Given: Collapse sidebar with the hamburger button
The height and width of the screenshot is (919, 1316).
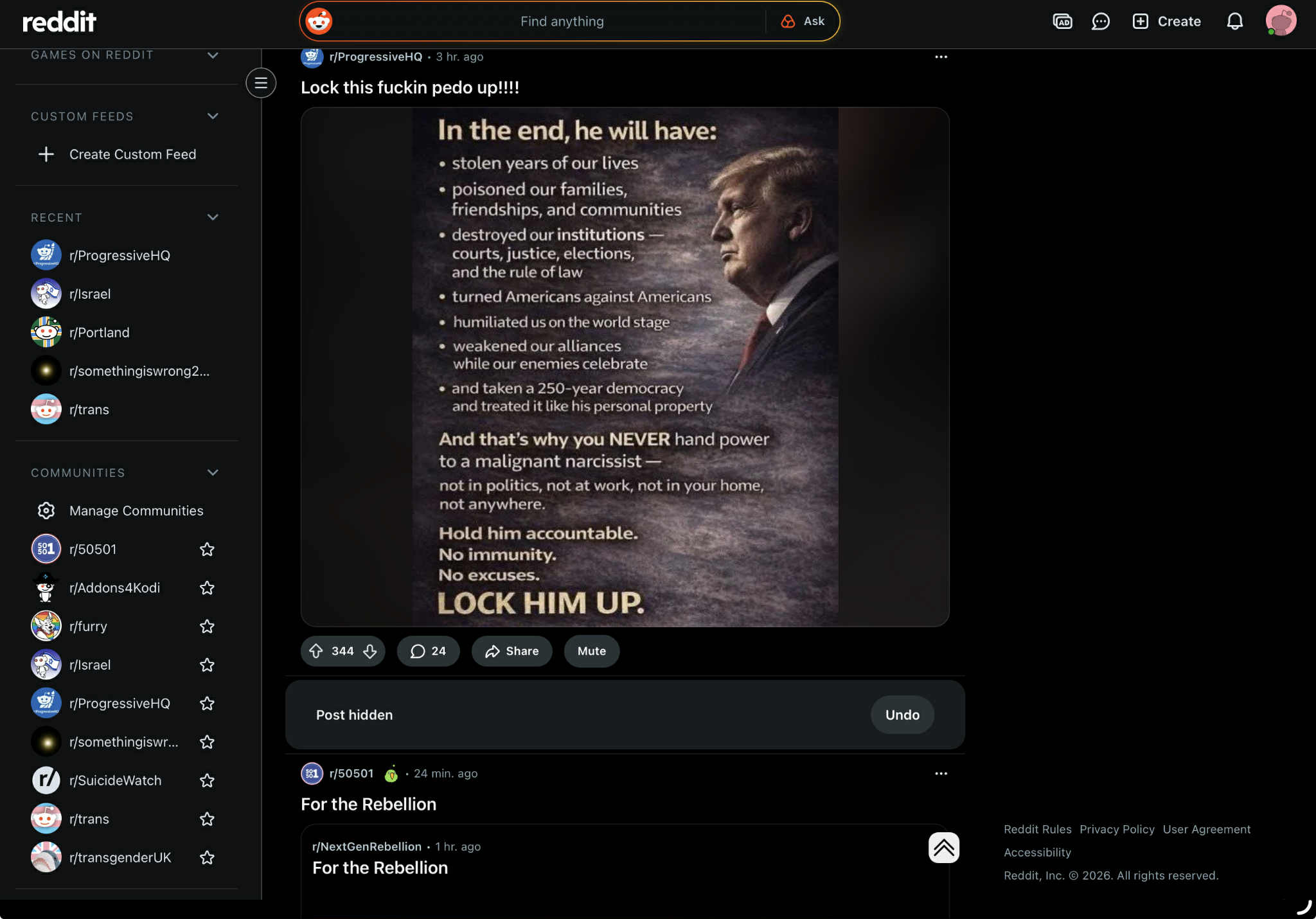Looking at the screenshot, I should 261,83.
